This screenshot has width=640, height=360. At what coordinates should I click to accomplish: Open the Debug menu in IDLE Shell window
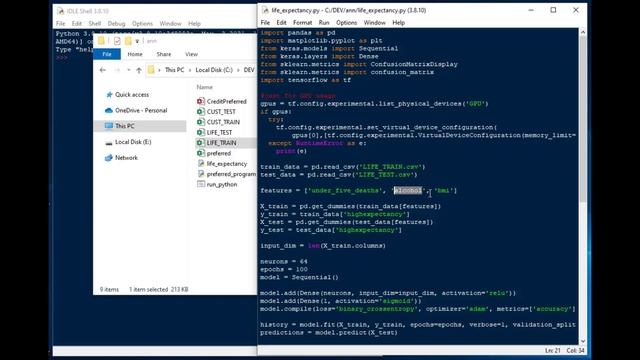(x=116, y=24)
